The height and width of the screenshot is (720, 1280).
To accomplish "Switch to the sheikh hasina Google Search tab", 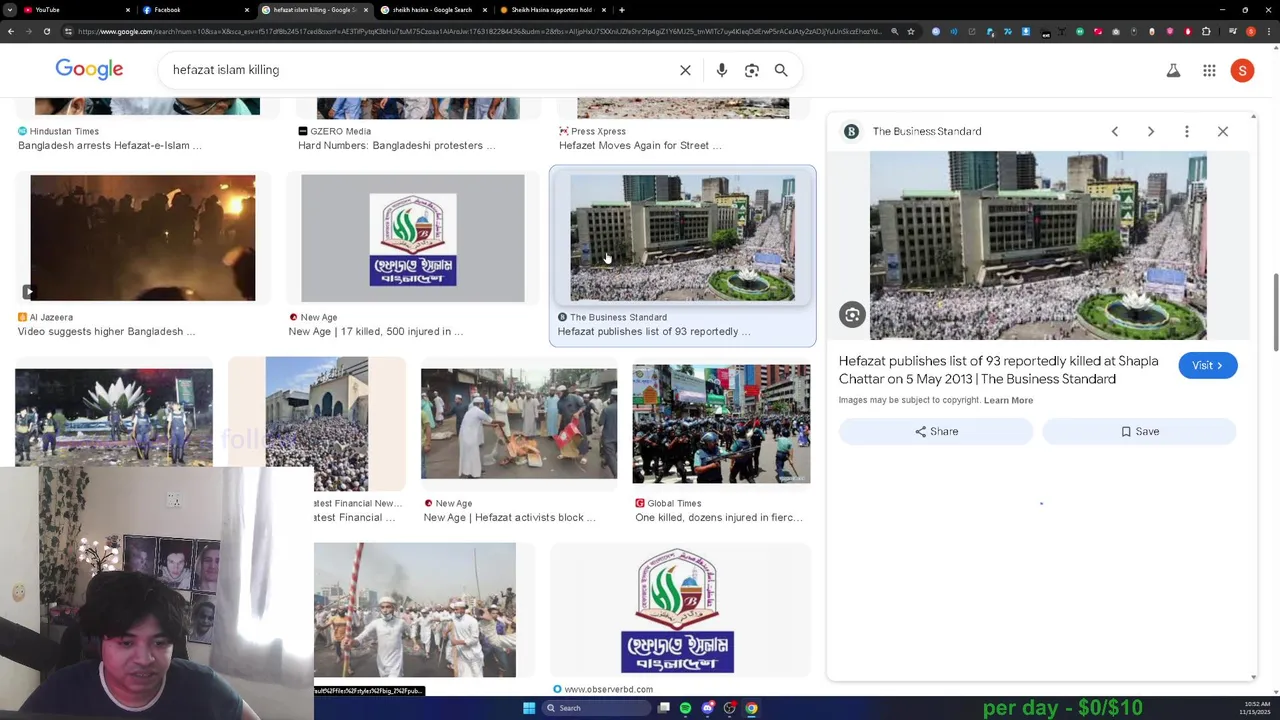I will coord(430,10).
